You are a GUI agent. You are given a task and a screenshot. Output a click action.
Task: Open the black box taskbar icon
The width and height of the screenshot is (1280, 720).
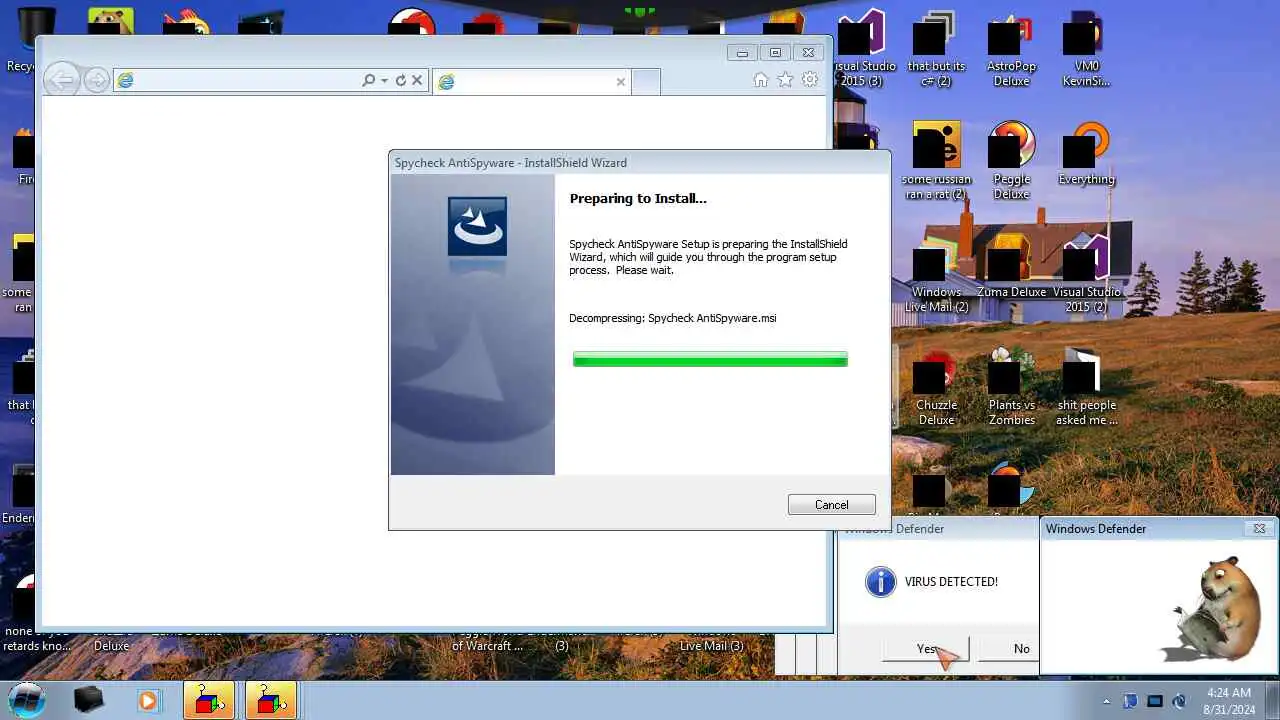point(88,700)
